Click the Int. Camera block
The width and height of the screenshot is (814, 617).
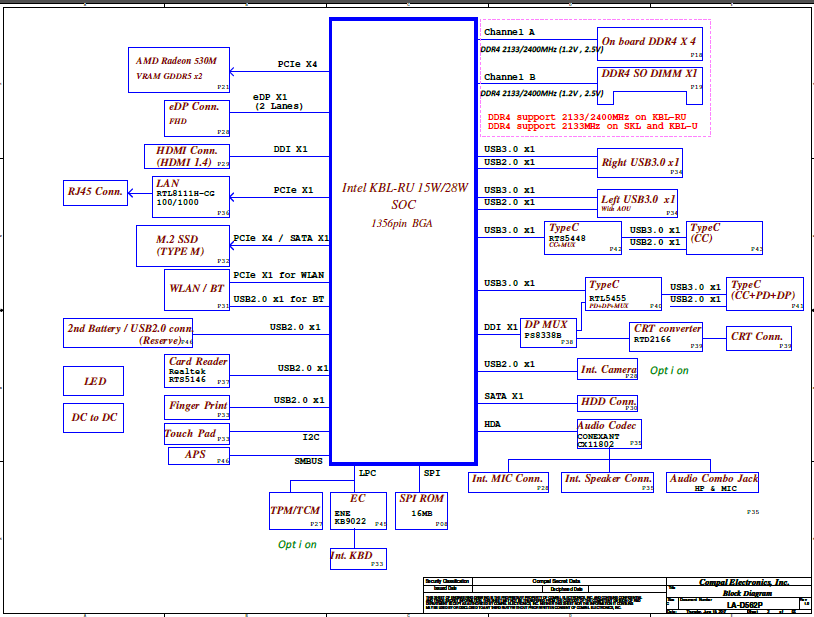click(607, 369)
